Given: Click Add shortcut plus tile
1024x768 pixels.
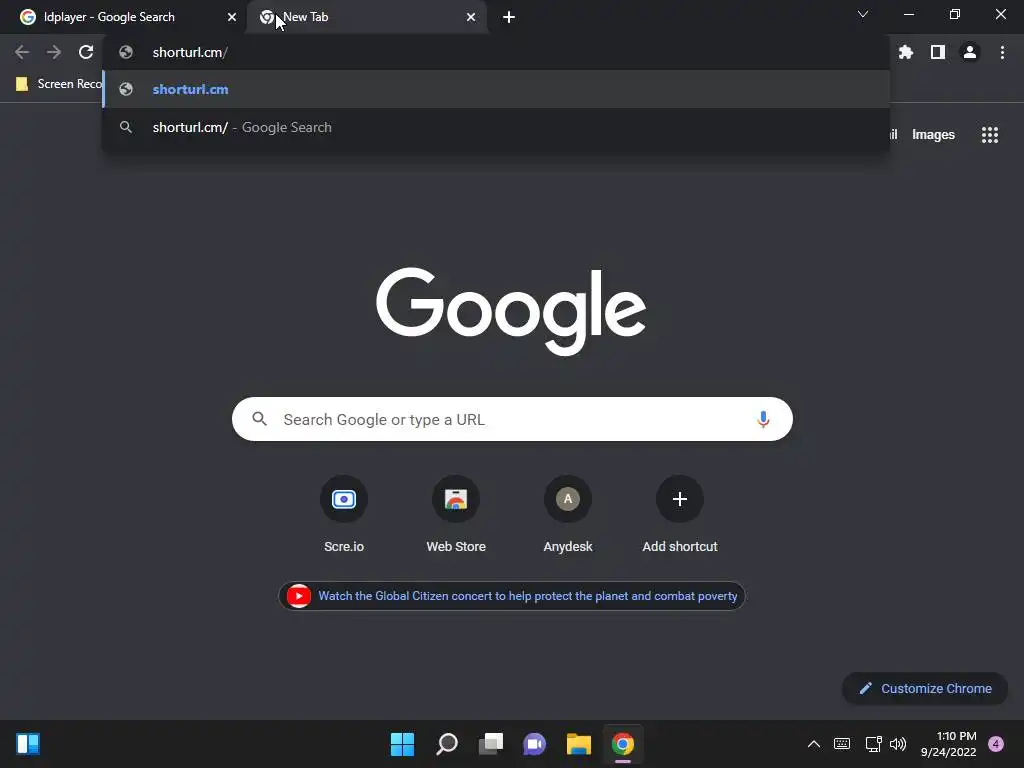Looking at the screenshot, I should click(680, 515).
